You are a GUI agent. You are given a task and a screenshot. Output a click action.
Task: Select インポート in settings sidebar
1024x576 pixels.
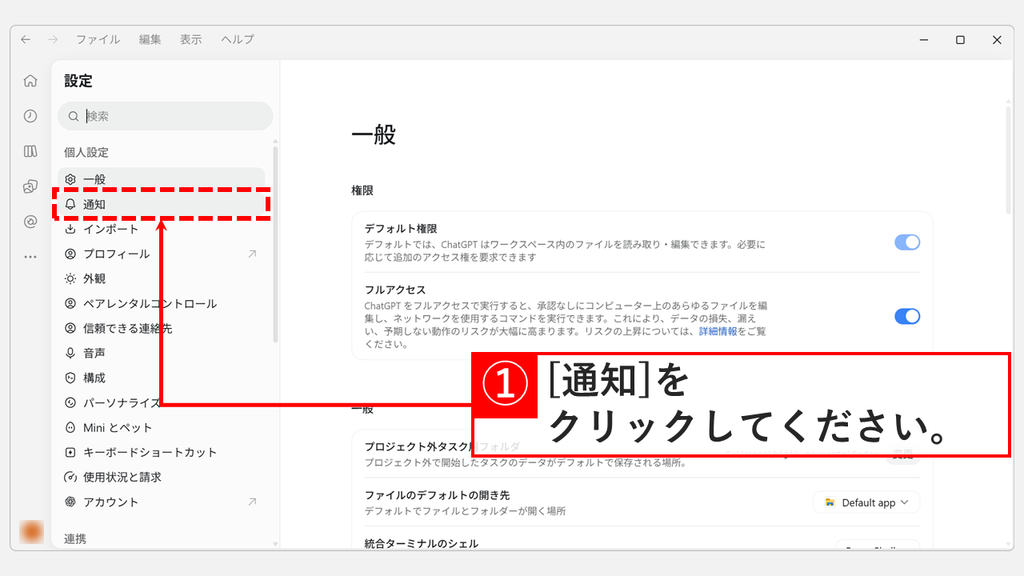pyautogui.click(x=161, y=229)
